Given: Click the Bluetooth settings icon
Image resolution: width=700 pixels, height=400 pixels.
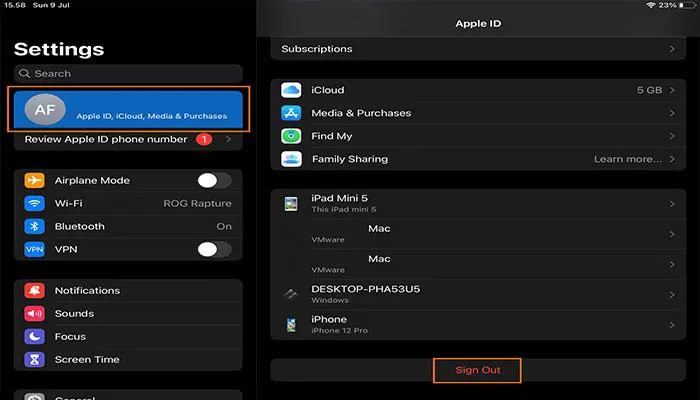Looking at the screenshot, I should [x=34, y=226].
